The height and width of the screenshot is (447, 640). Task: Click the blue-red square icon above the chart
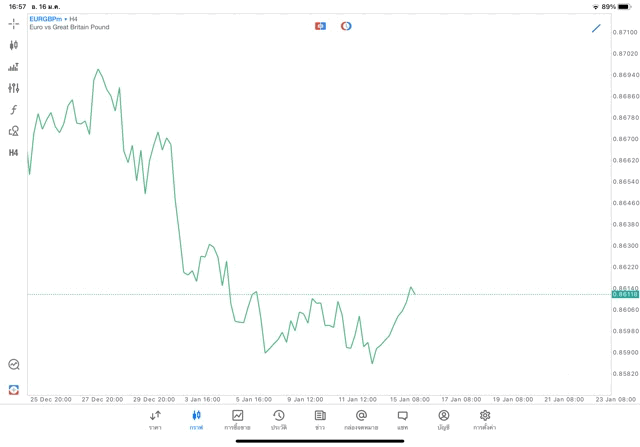(x=320, y=26)
